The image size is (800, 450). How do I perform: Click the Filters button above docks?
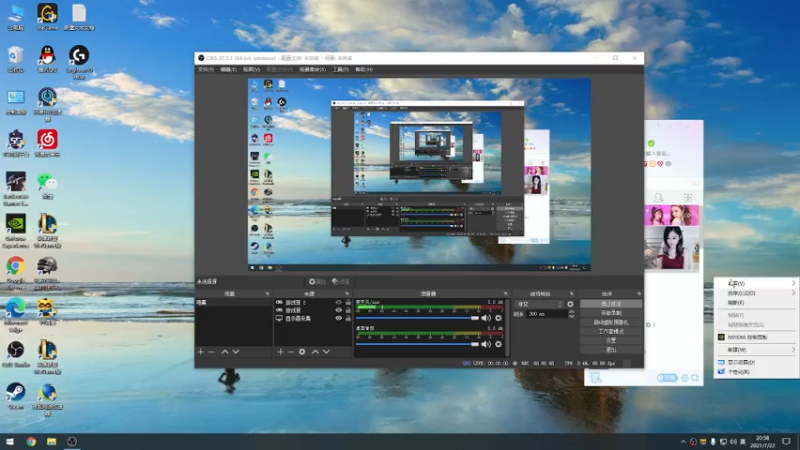point(341,282)
